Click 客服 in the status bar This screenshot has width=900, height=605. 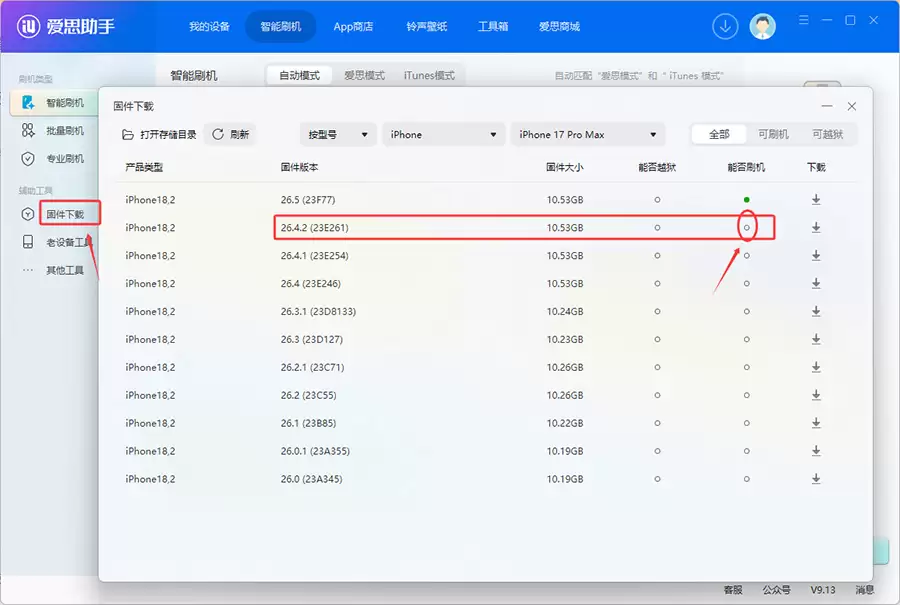733,590
